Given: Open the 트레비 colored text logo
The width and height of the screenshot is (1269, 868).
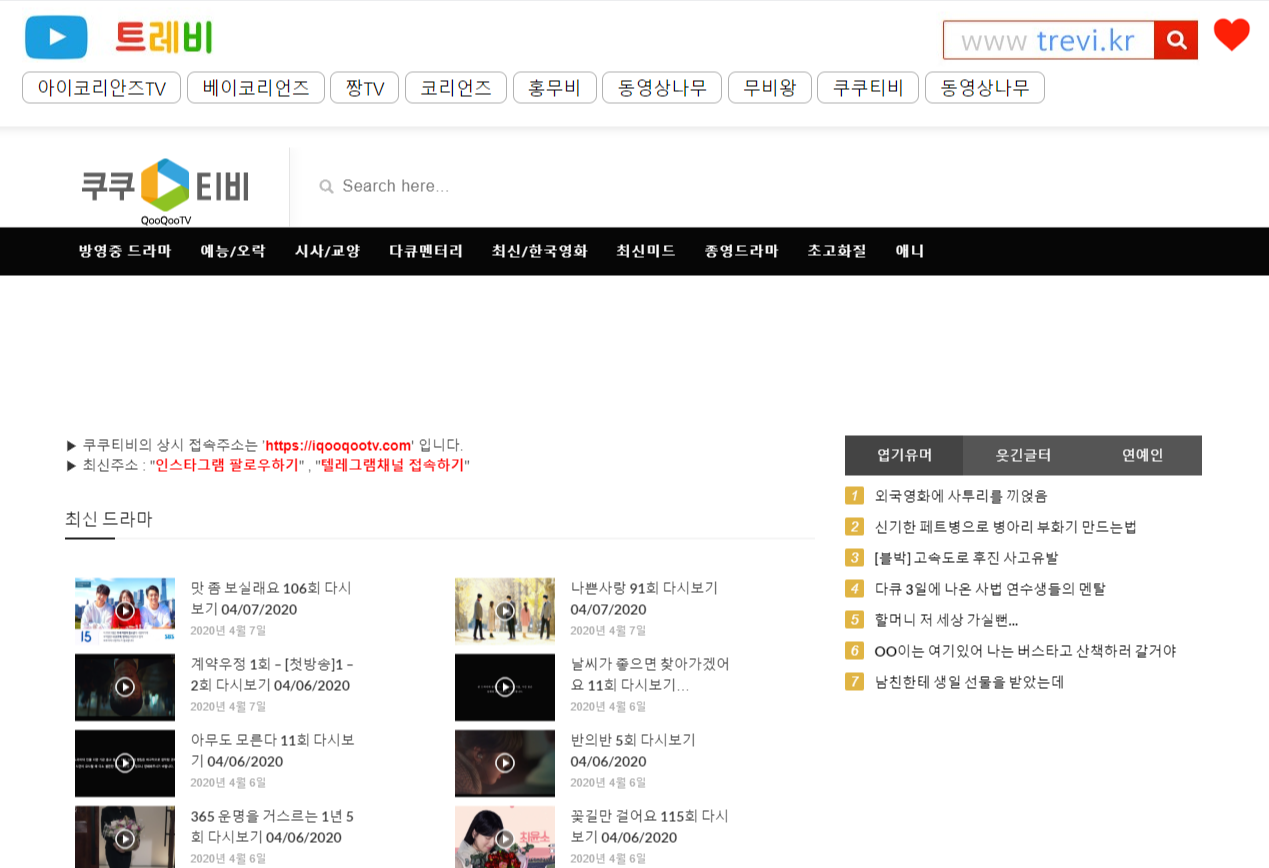Looking at the screenshot, I should (164, 38).
